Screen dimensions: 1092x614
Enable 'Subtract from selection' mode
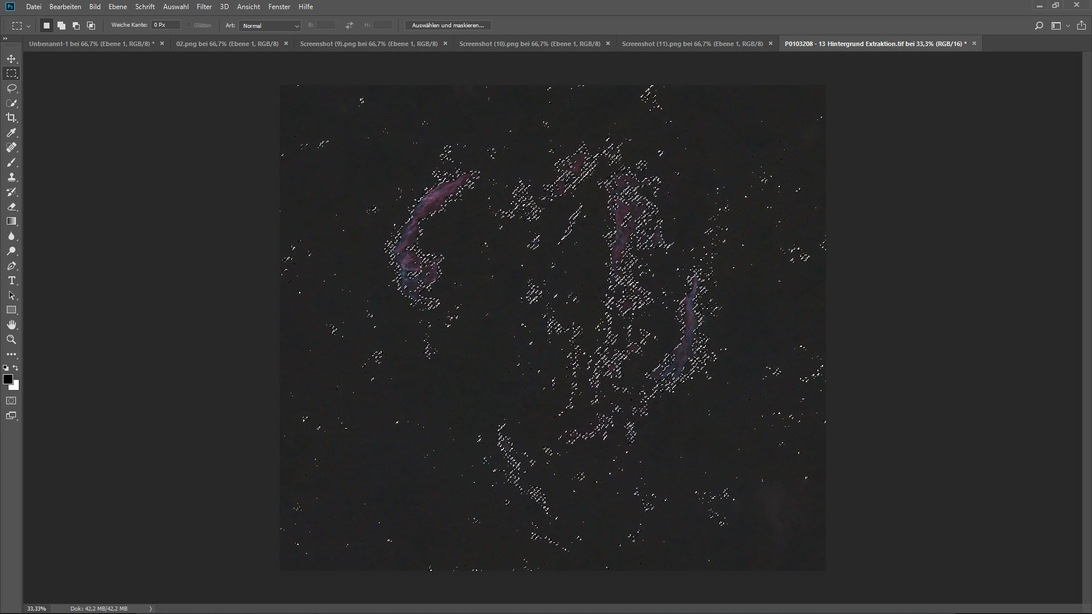(x=76, y=25)
